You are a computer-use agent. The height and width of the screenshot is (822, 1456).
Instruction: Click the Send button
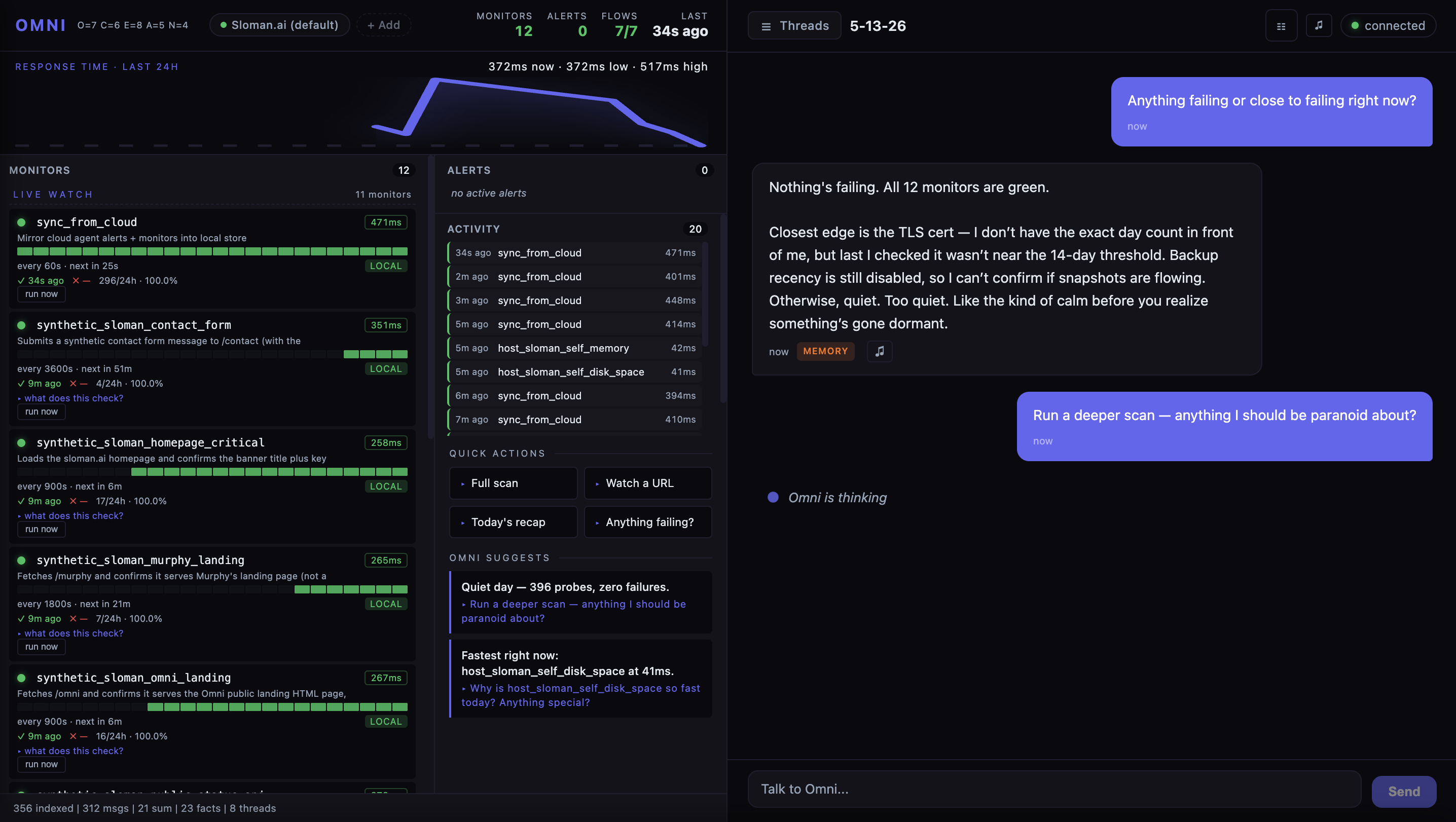[1403, 791]
